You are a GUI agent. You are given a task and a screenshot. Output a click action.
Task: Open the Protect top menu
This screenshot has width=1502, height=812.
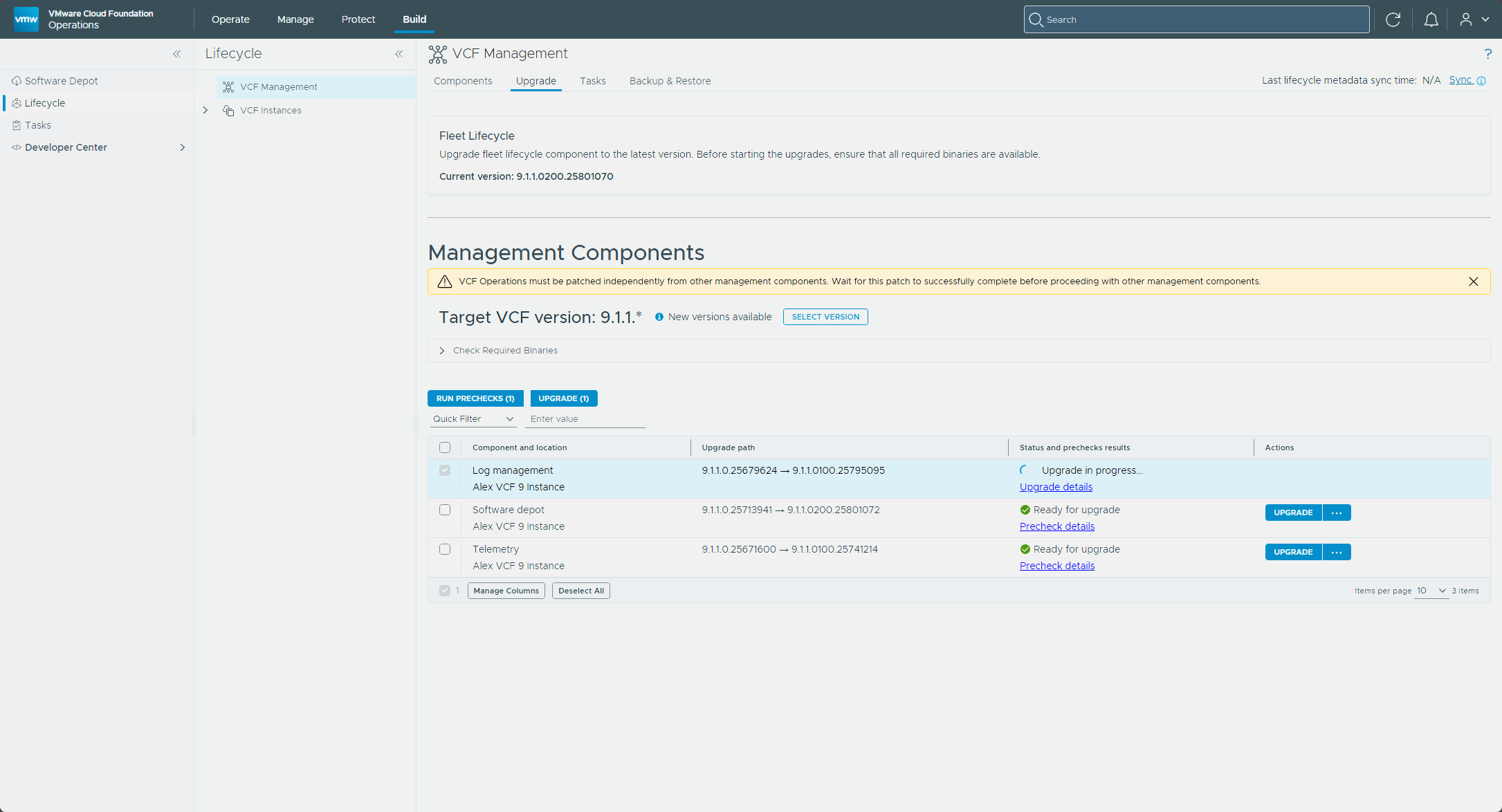[x=358, y=19]
